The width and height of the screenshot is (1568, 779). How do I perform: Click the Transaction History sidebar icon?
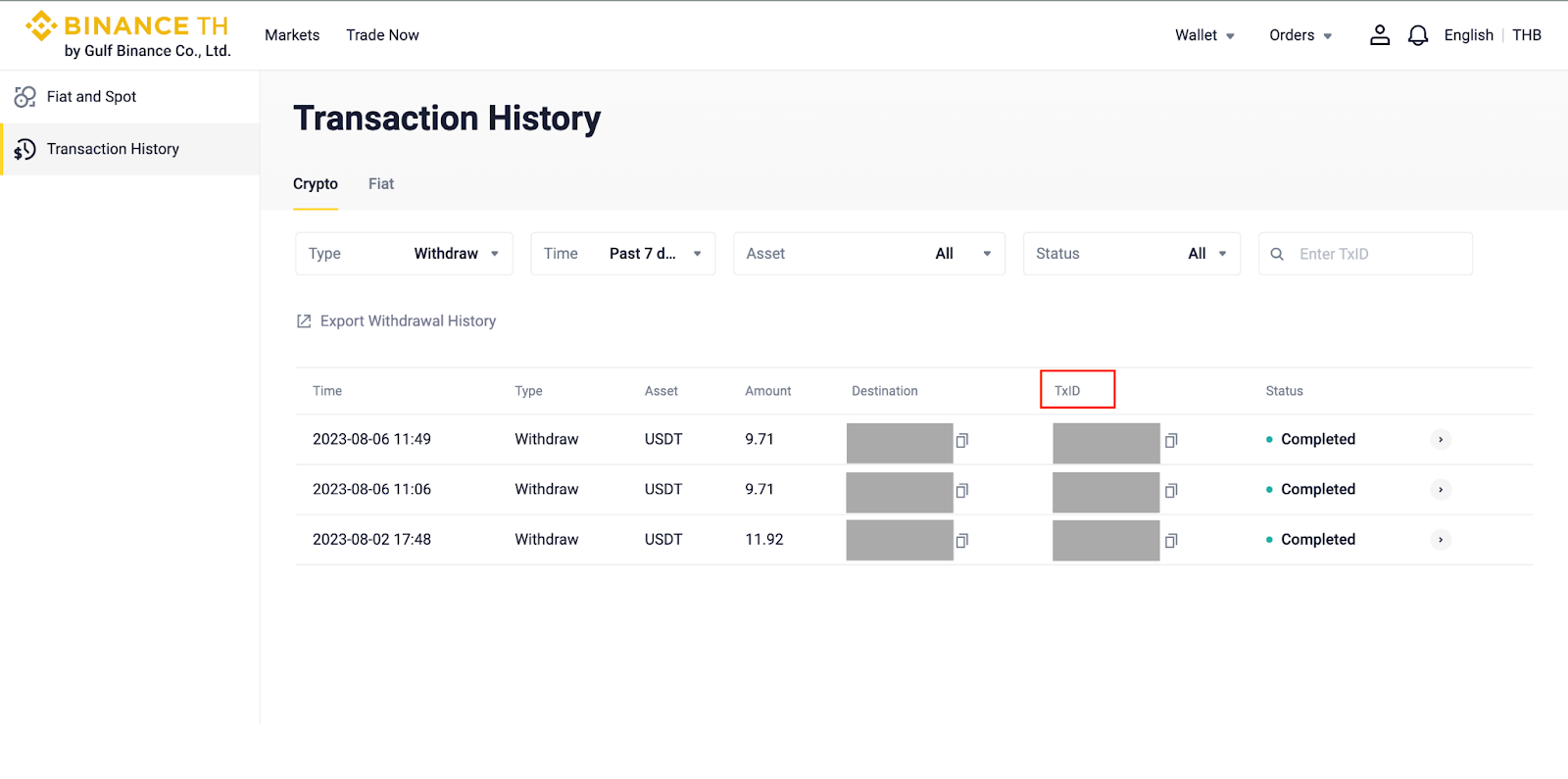(25, 149)
